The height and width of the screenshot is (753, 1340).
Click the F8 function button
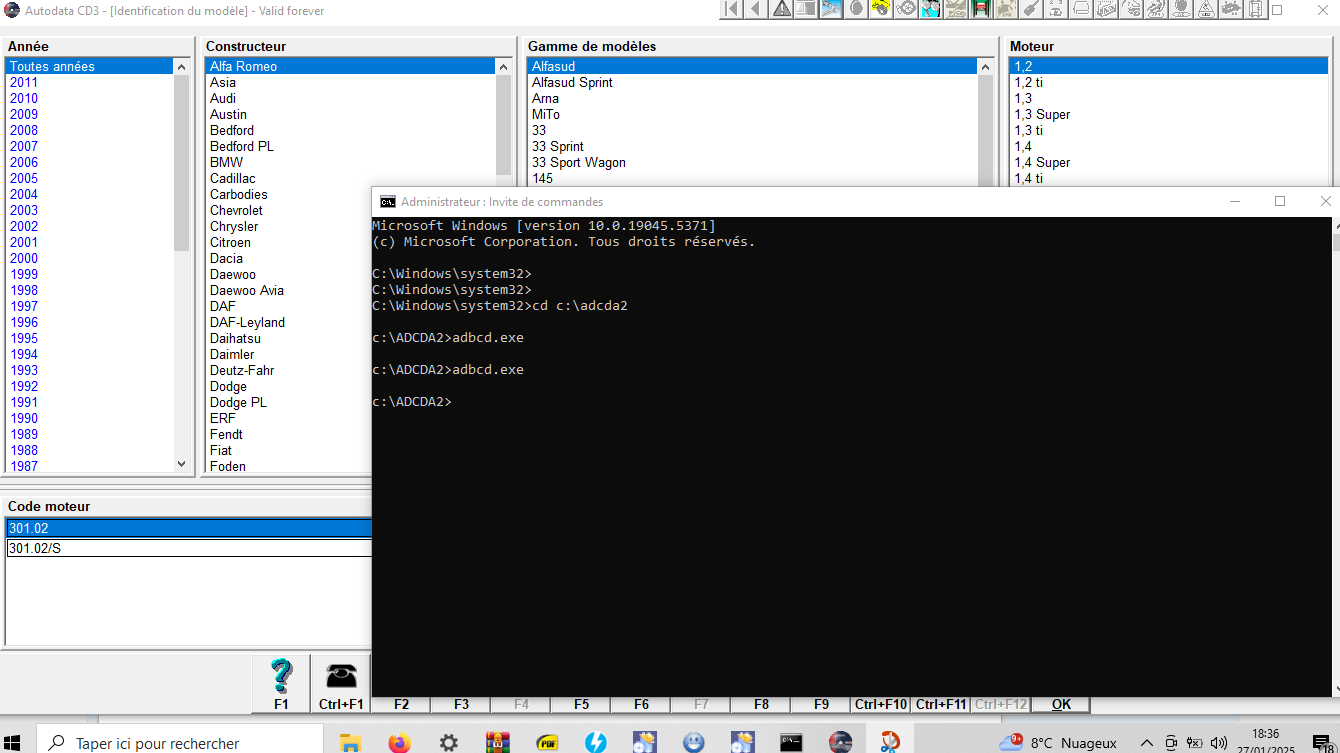pyautogui.click(x=761, y=704)
